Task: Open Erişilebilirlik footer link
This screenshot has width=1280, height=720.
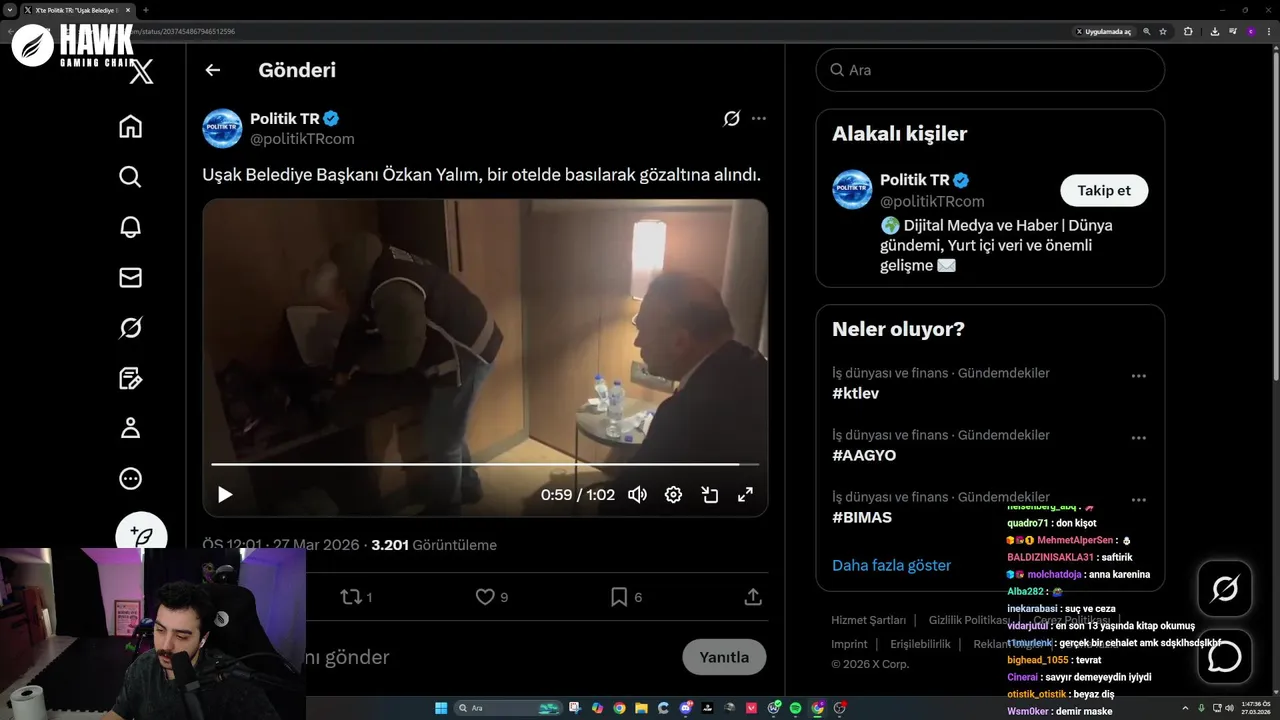Action: (920, 644)
